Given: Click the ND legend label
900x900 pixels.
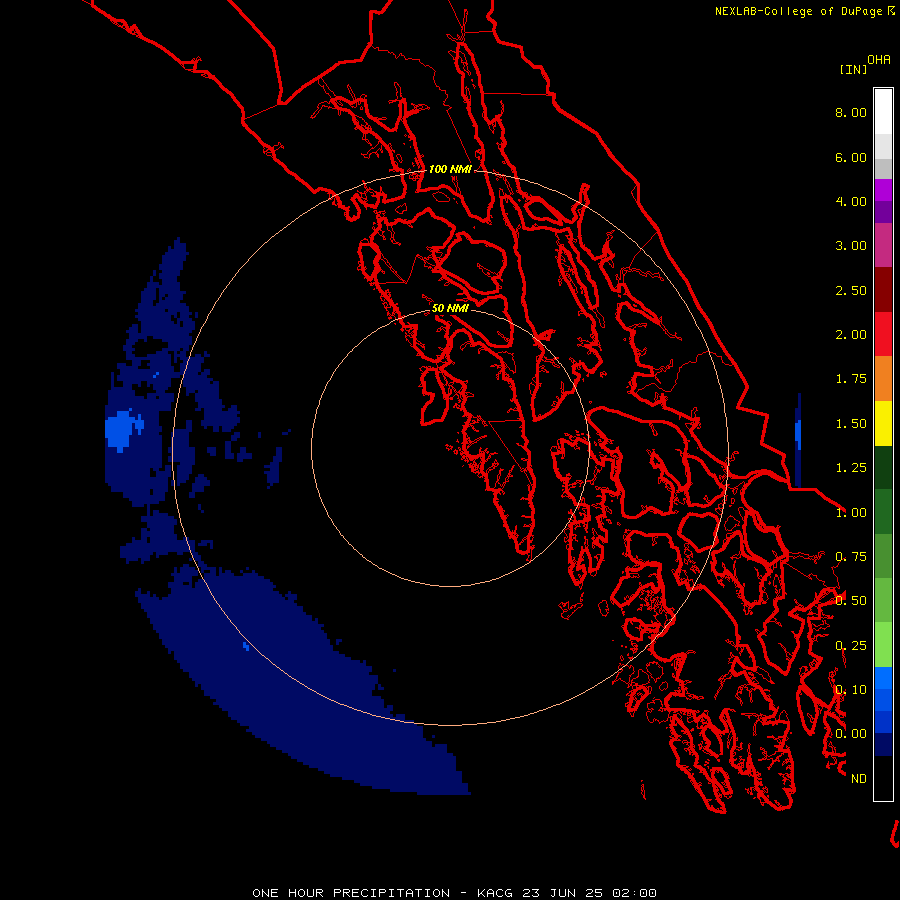Looking at the screenshot, I should [x=859, y=779].
